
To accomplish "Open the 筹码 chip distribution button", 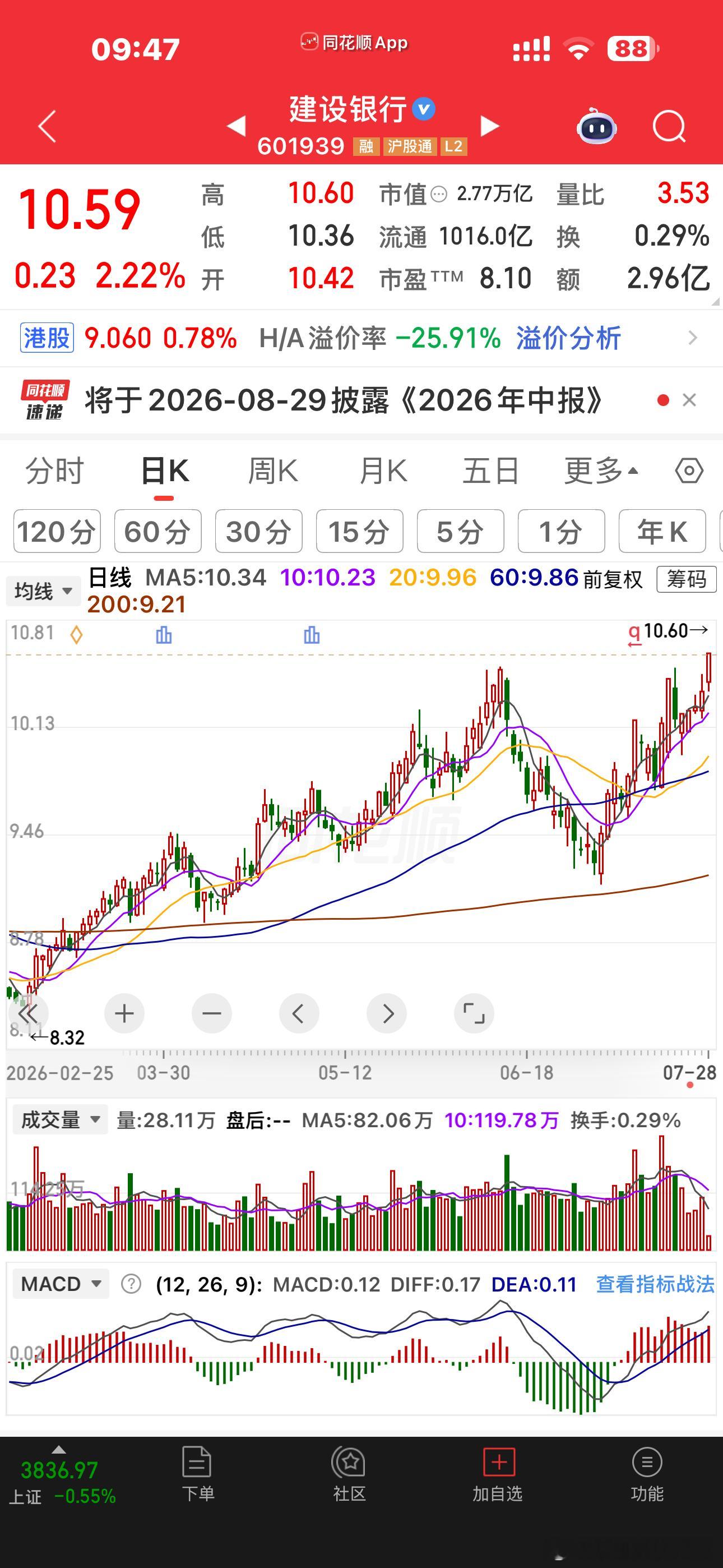I will click(x=687, y=579).
